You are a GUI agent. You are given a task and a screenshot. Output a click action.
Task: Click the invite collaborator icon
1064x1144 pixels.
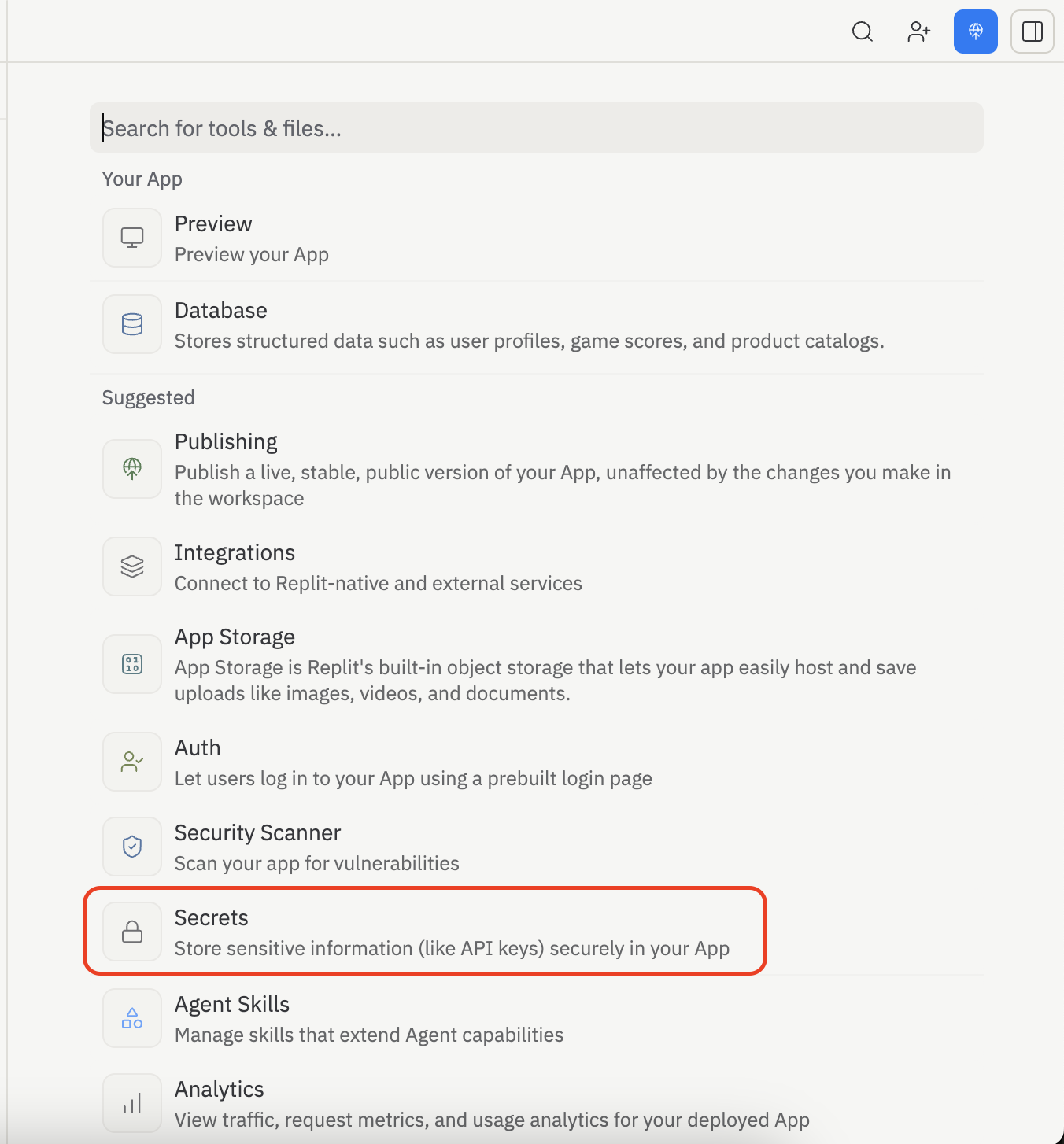coord(918,31)
